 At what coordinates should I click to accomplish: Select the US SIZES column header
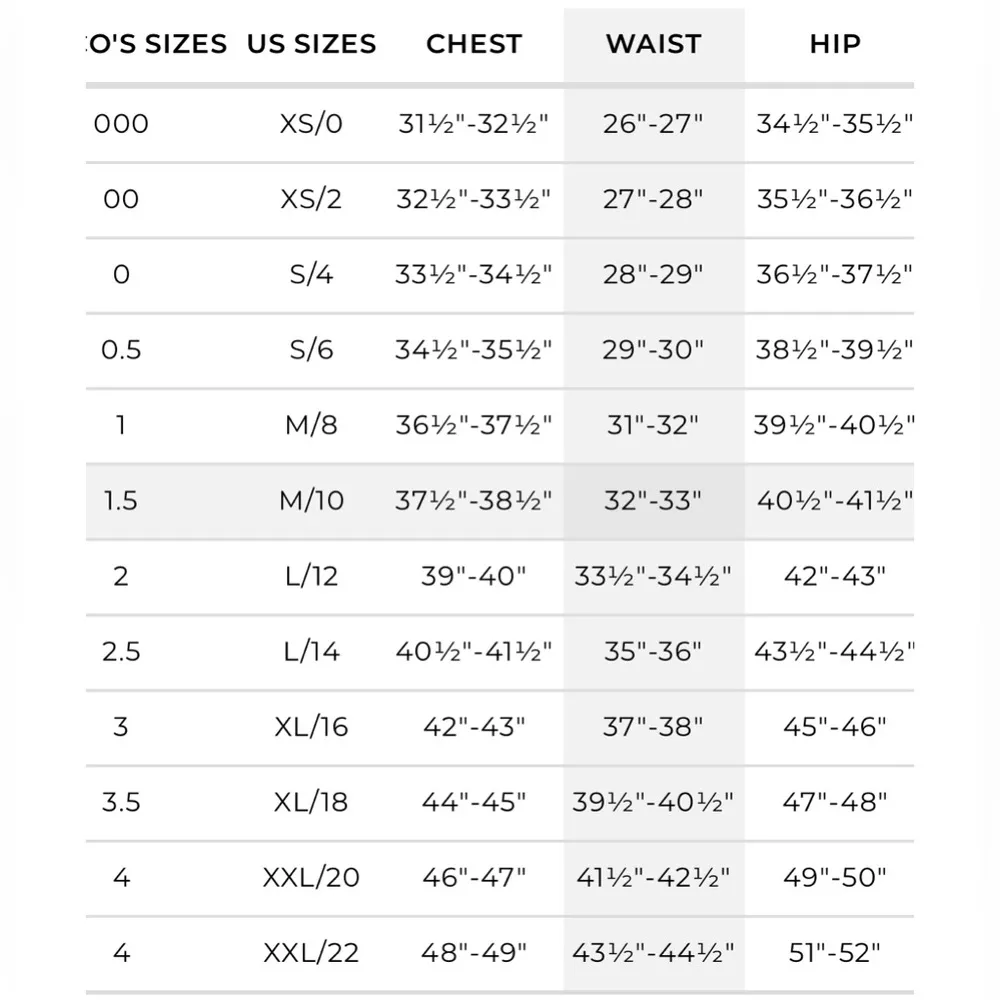[312, 44]
